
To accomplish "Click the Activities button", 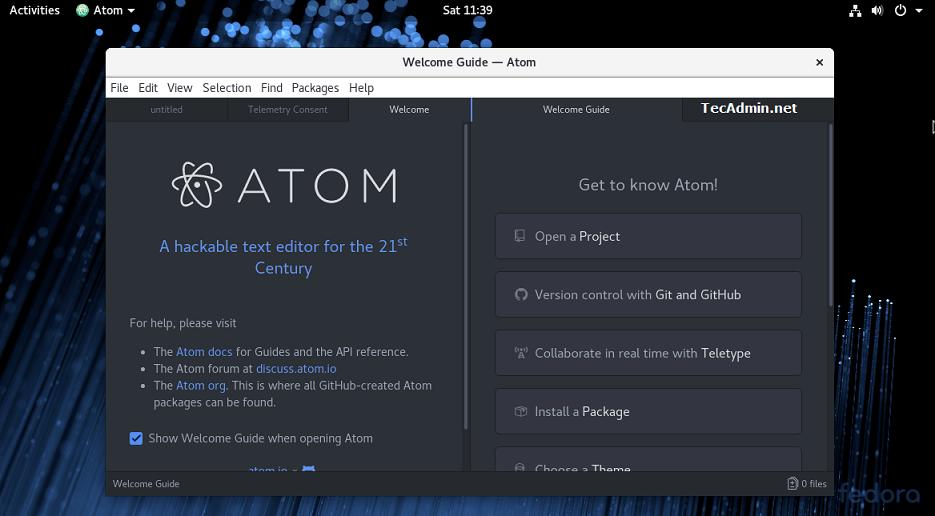I will click(35, 10).
